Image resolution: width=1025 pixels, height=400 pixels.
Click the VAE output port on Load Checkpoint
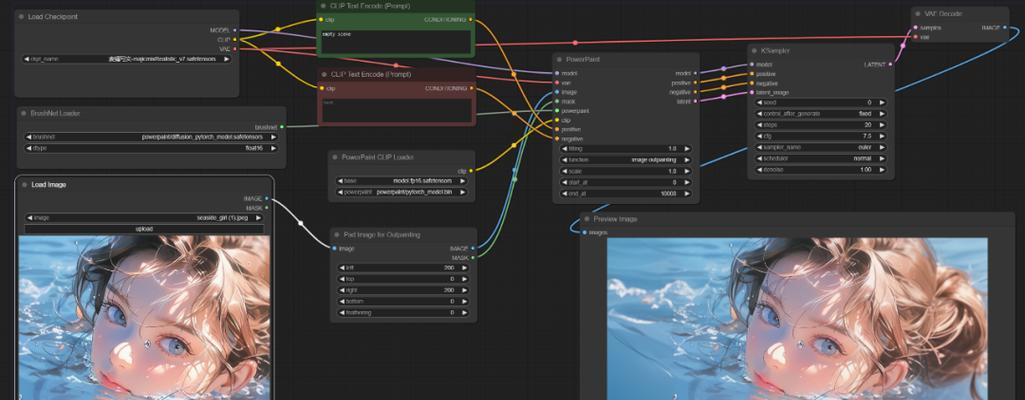[x=235, y=48]
